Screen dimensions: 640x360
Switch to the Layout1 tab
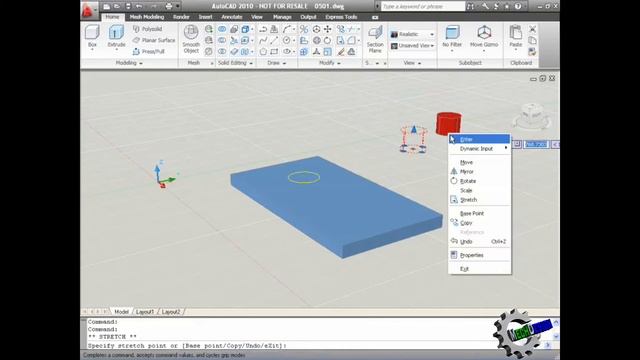tap(145, 312)
